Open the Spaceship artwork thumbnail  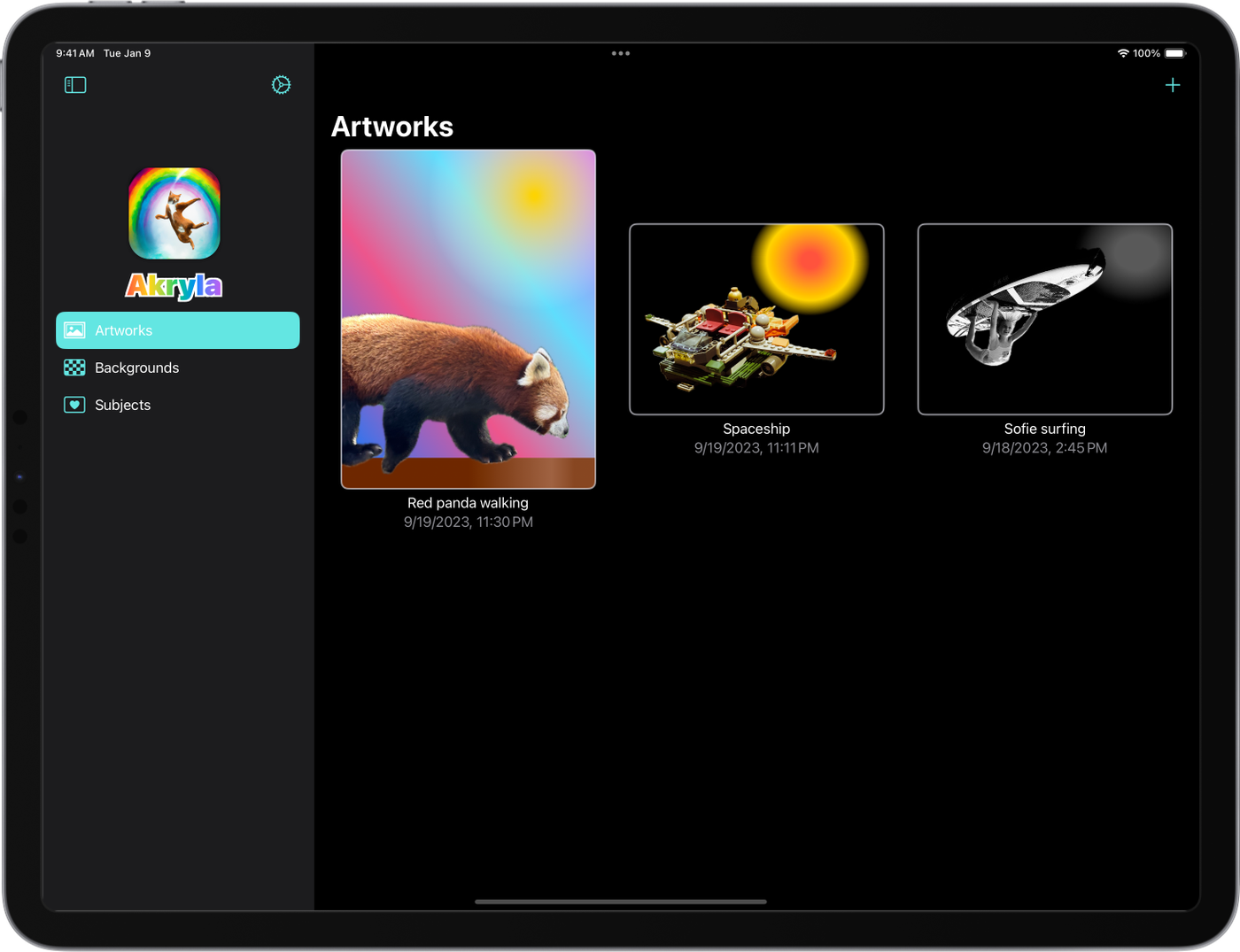[x=756, y=319]
